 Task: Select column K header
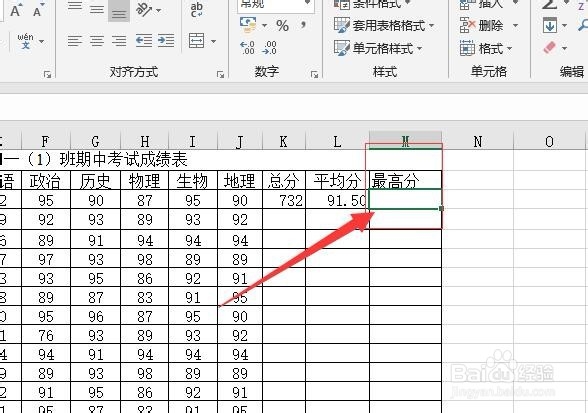[284, 141]
